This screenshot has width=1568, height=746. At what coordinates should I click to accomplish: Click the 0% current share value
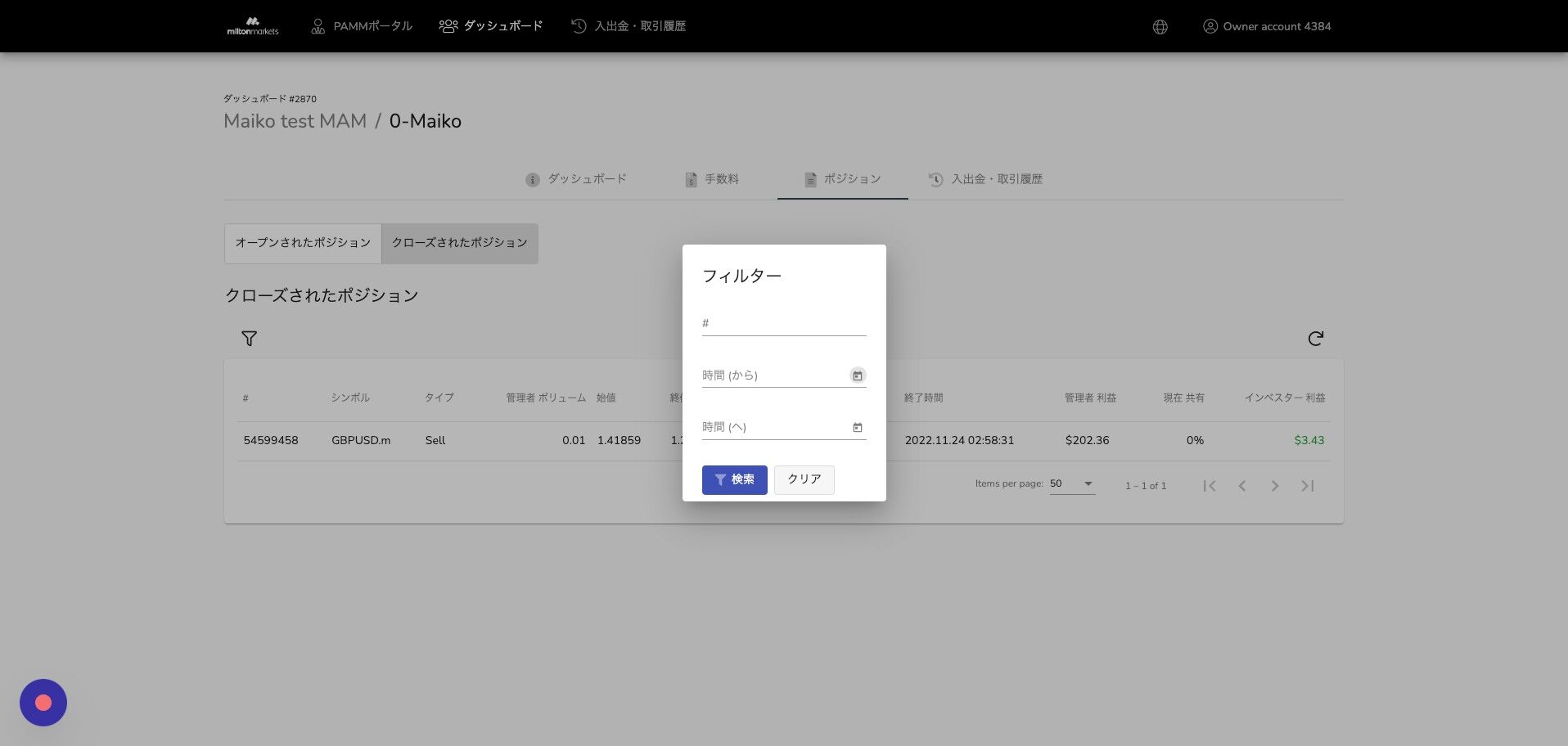coord(1195,440)
